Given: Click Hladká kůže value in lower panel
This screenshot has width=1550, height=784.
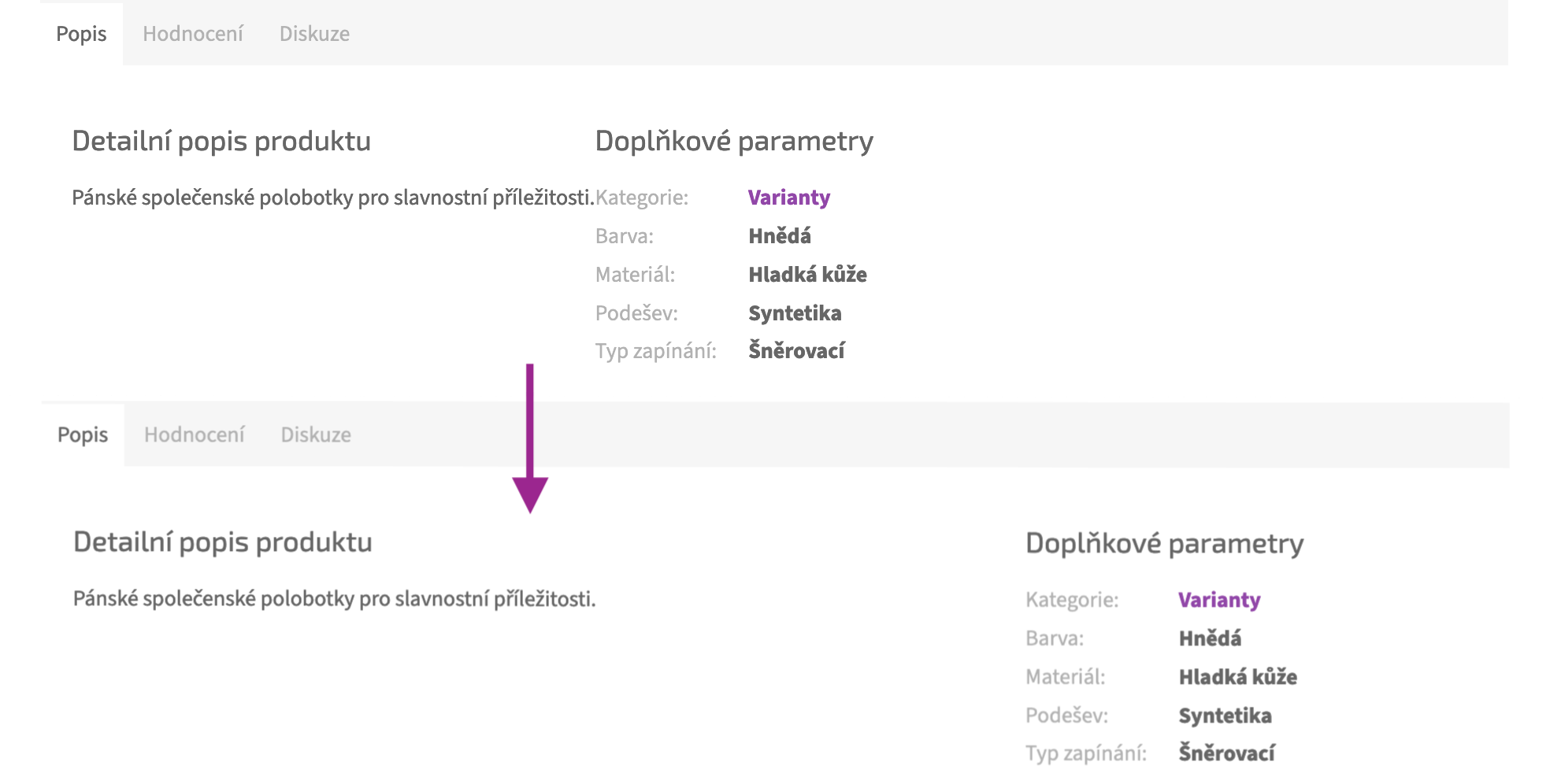Looking at the screenshot, I should pyautogui.click(x=1237, y=677).
